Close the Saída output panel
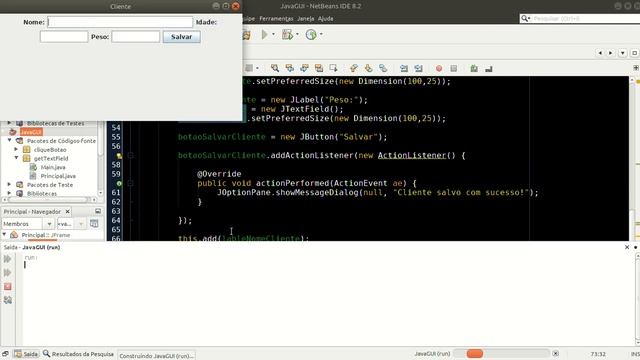The height and width of the screenshot is (360, 640). pyautogui.click(x=627, y=247)
